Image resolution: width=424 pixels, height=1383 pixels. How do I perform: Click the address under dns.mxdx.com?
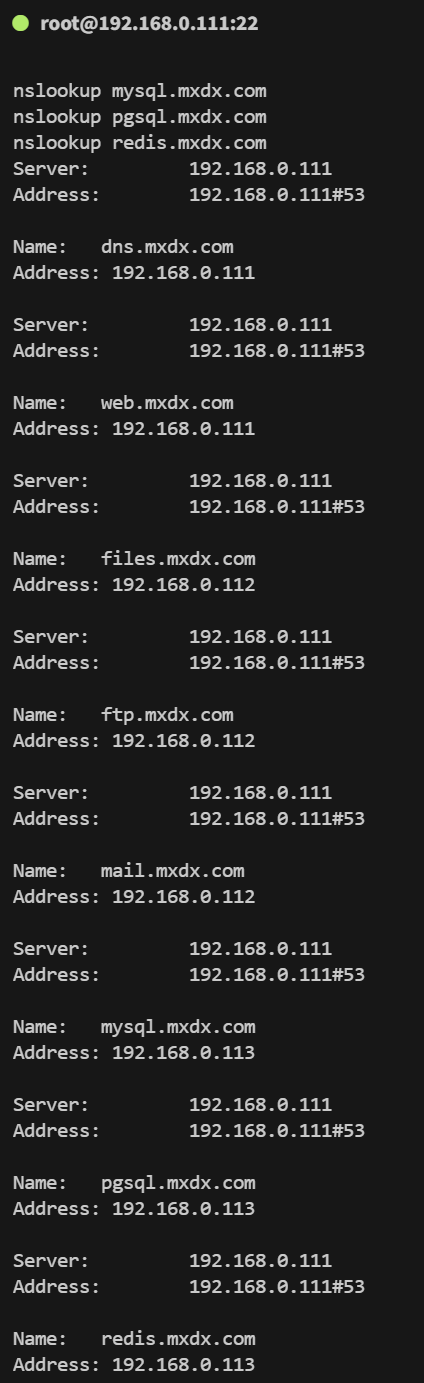[134, 273]
